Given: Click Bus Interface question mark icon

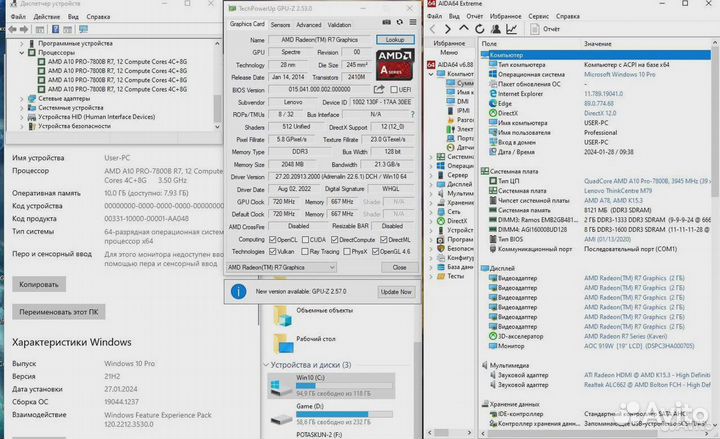Looking at the screenshot, I should 412,114.
